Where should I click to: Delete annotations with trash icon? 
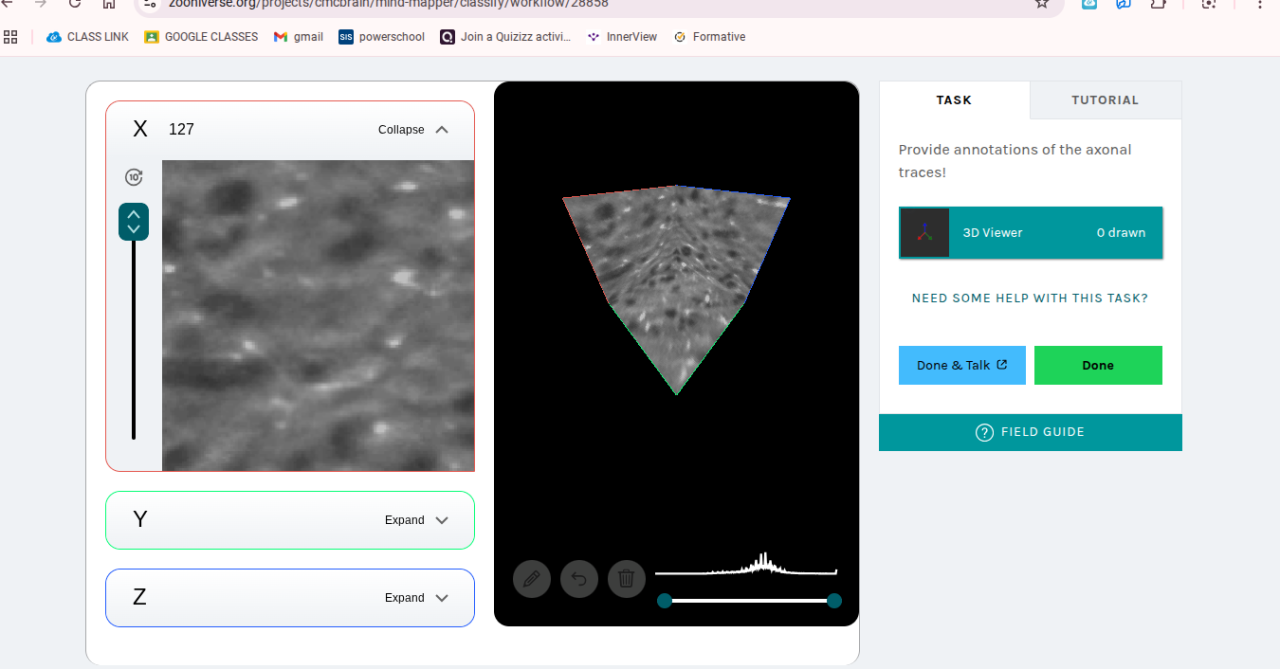point(627,578)
